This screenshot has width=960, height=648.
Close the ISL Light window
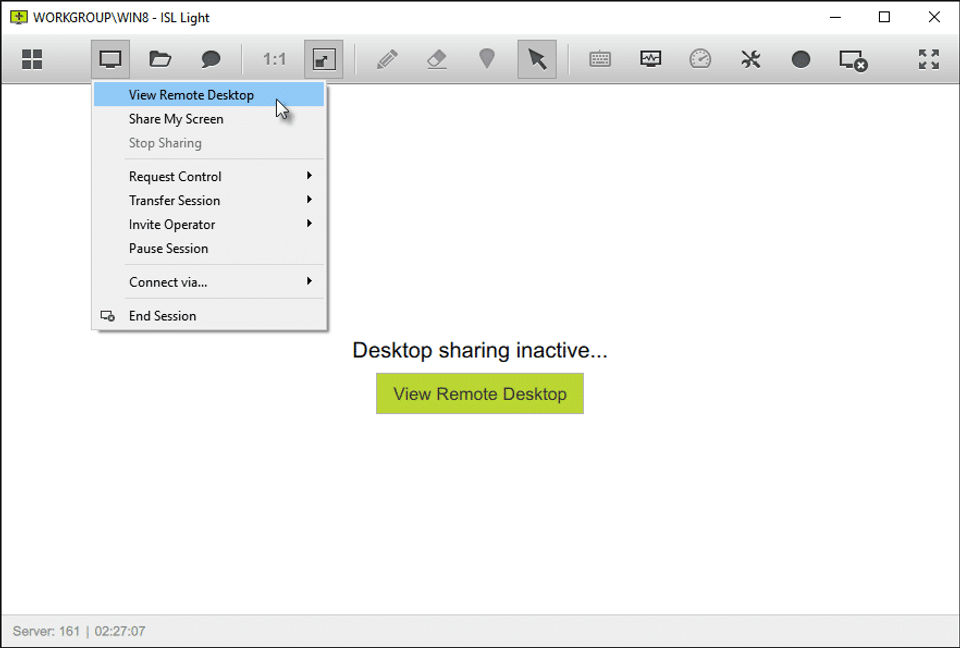934,17
